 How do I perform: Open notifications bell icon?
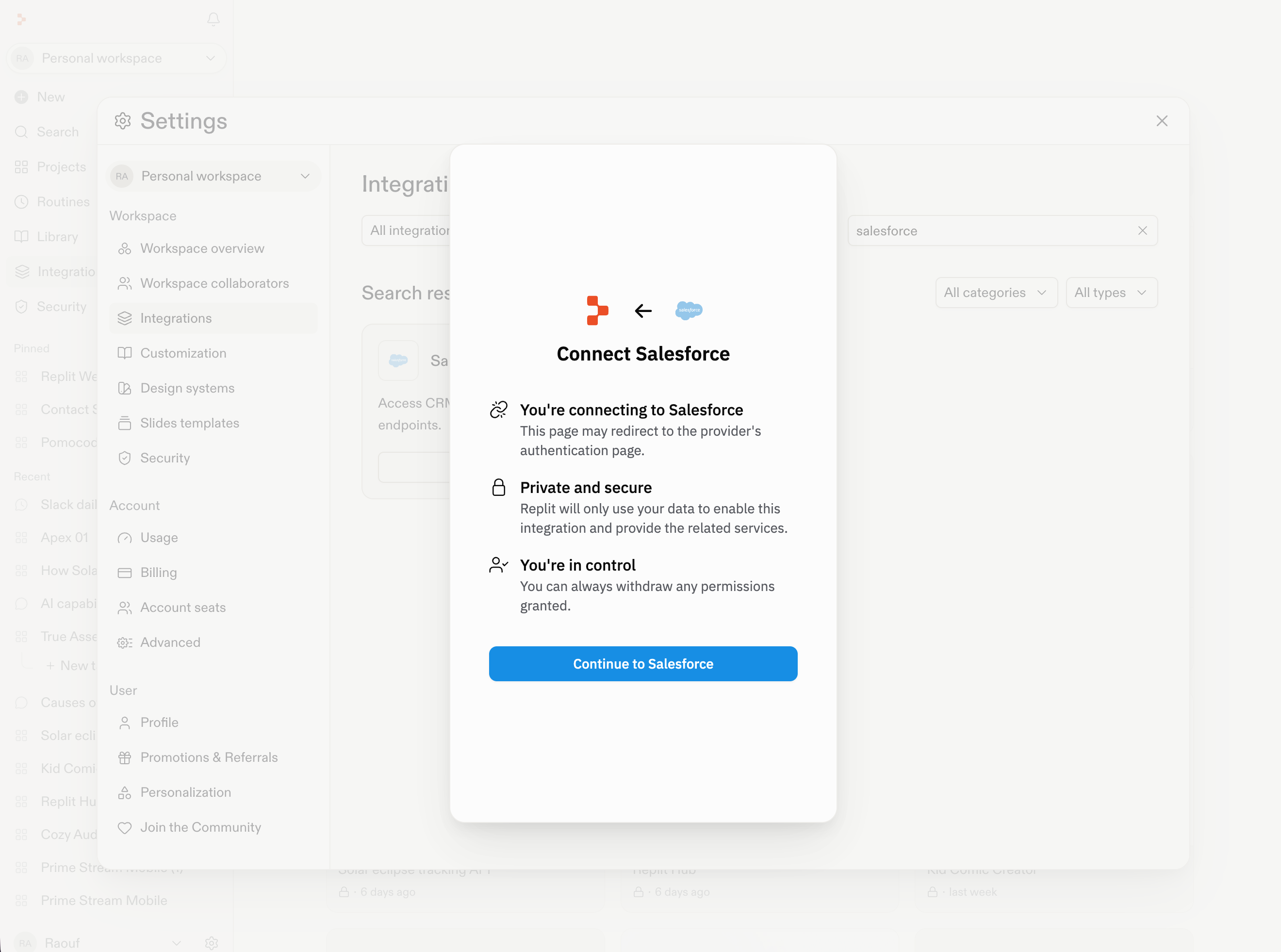click(x=213, y=19)
